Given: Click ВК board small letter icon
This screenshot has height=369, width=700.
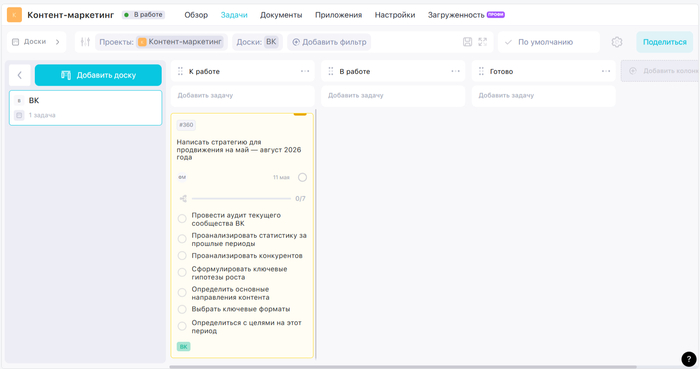Looking at the screenshot, I should coord(19,101).
